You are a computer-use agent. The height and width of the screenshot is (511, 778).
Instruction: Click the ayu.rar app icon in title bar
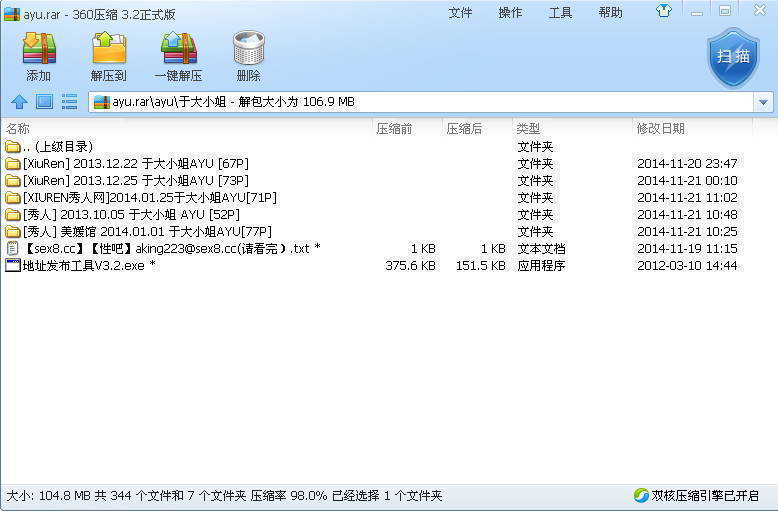click(x=12, y=14)
